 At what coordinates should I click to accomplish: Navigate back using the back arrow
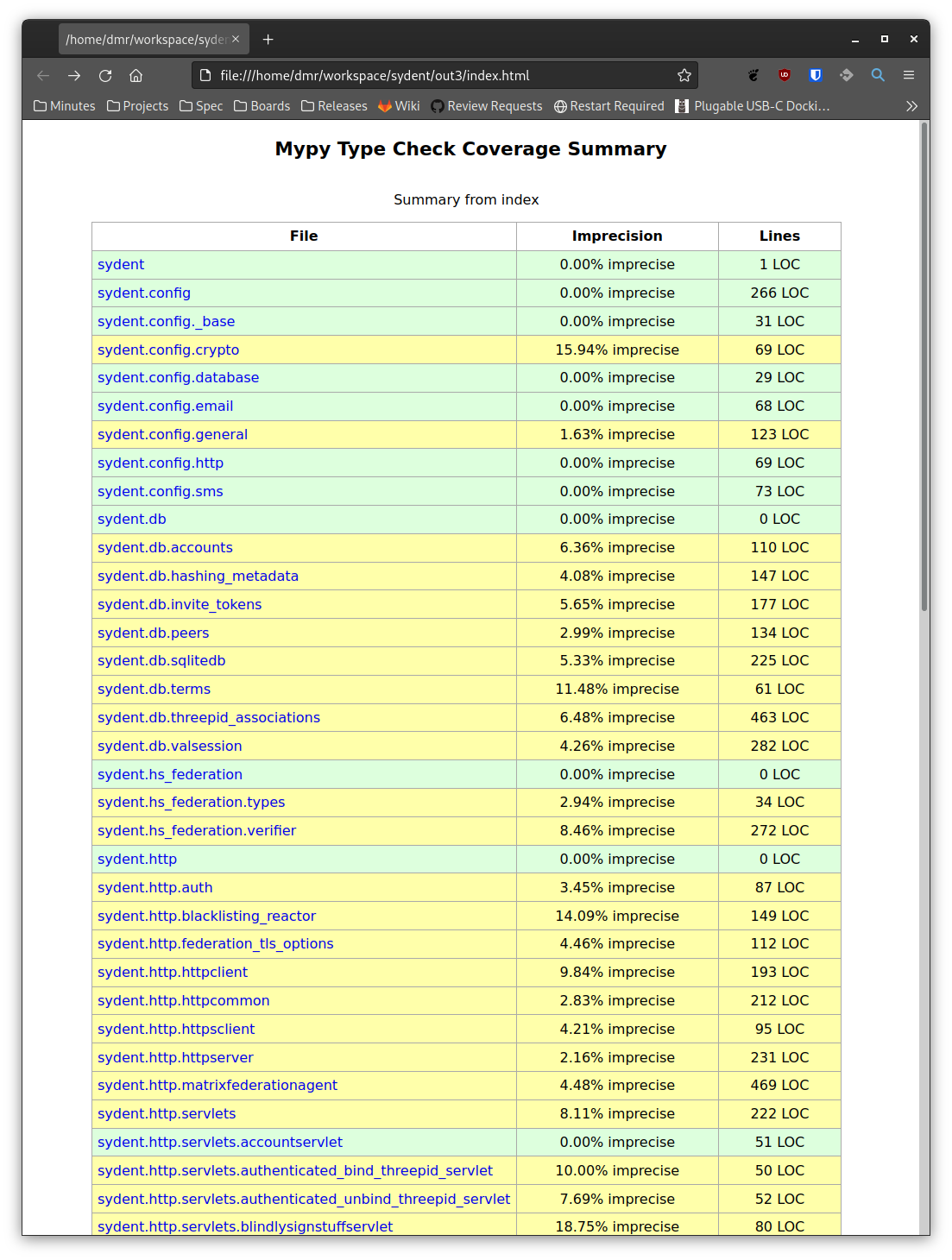(43, 75)
